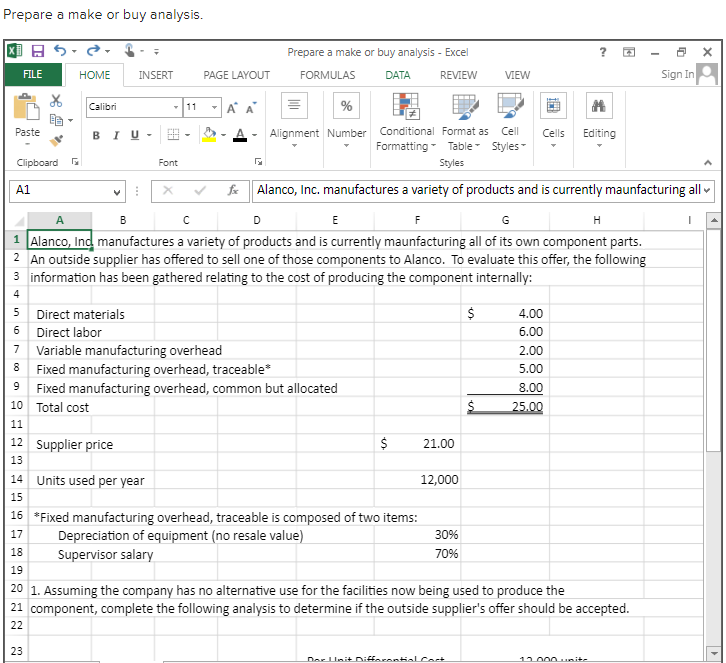
Task: Open the Excel help question mark
Action: [602, 52]
